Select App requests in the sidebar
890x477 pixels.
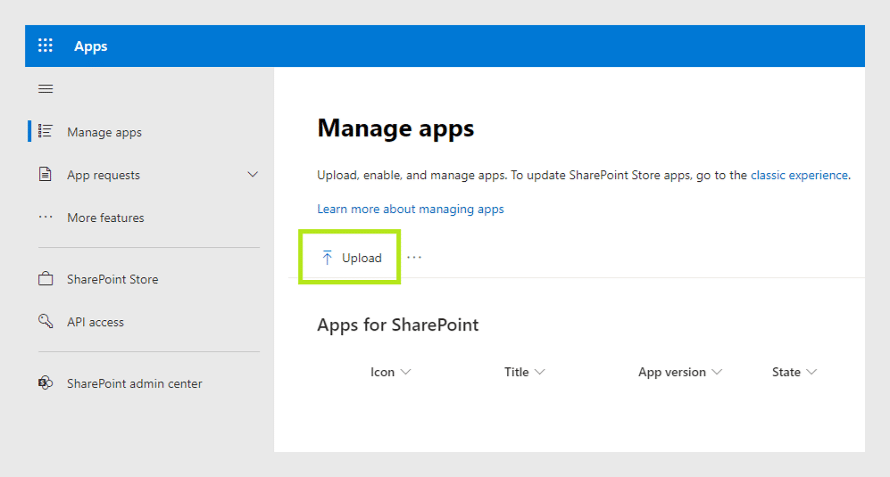103,175
